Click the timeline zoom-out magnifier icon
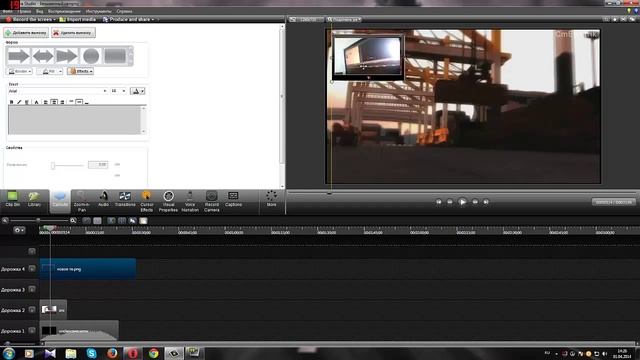 (x=5, y=220)
